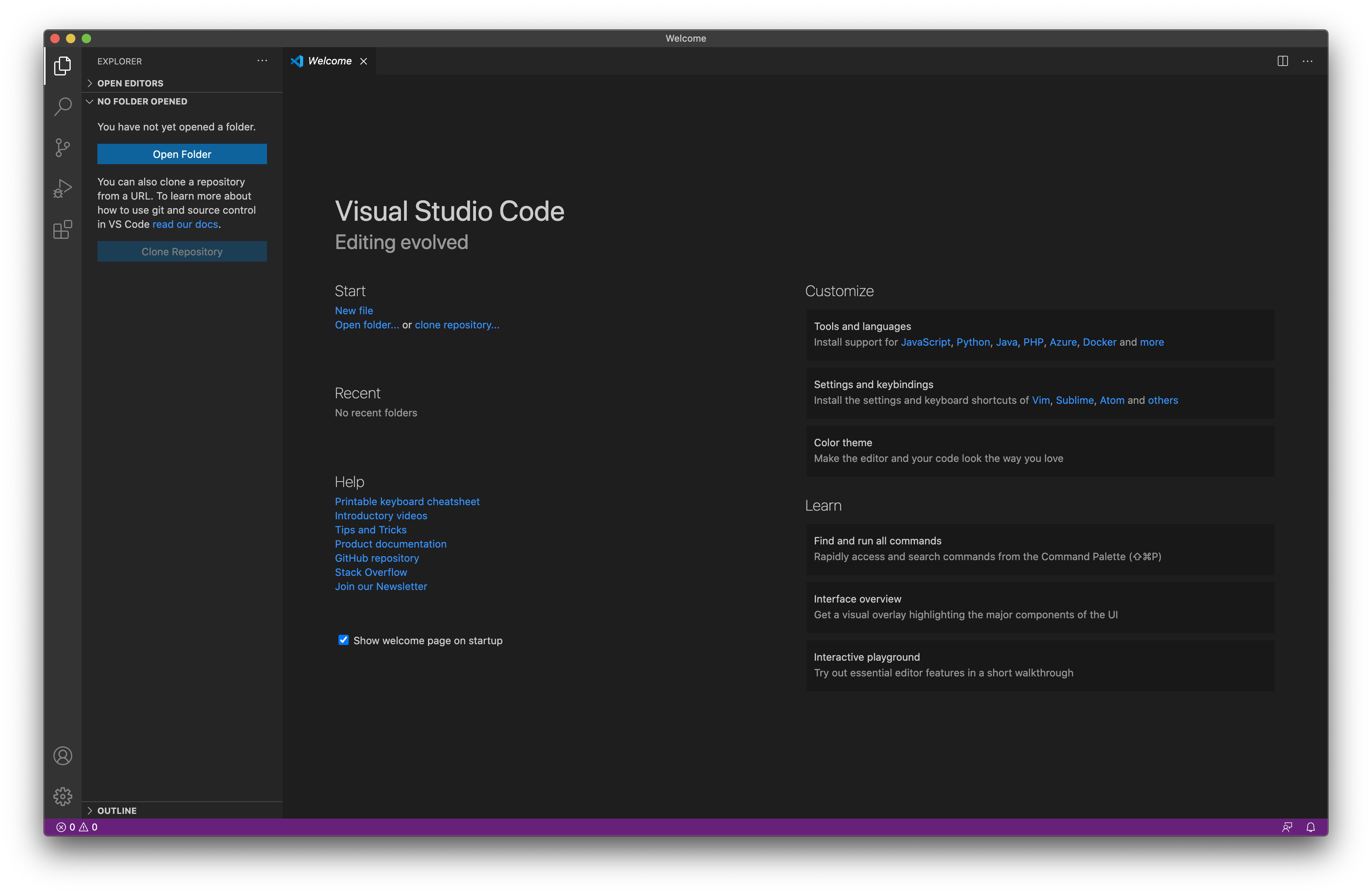This screenshot has height=894, width=1372.
Task: Open Introductory videos link
Action: point(381,516)
